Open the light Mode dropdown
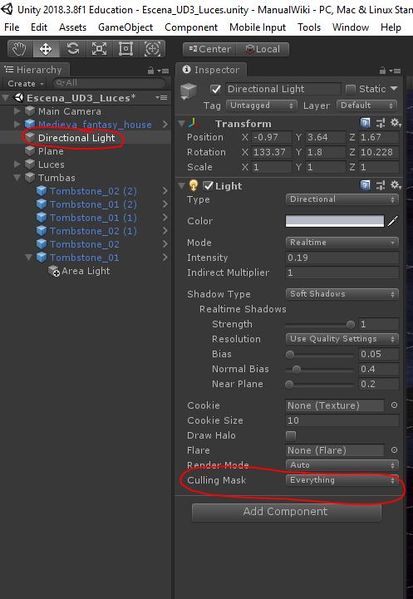The image size is (413, 599). 342,242
